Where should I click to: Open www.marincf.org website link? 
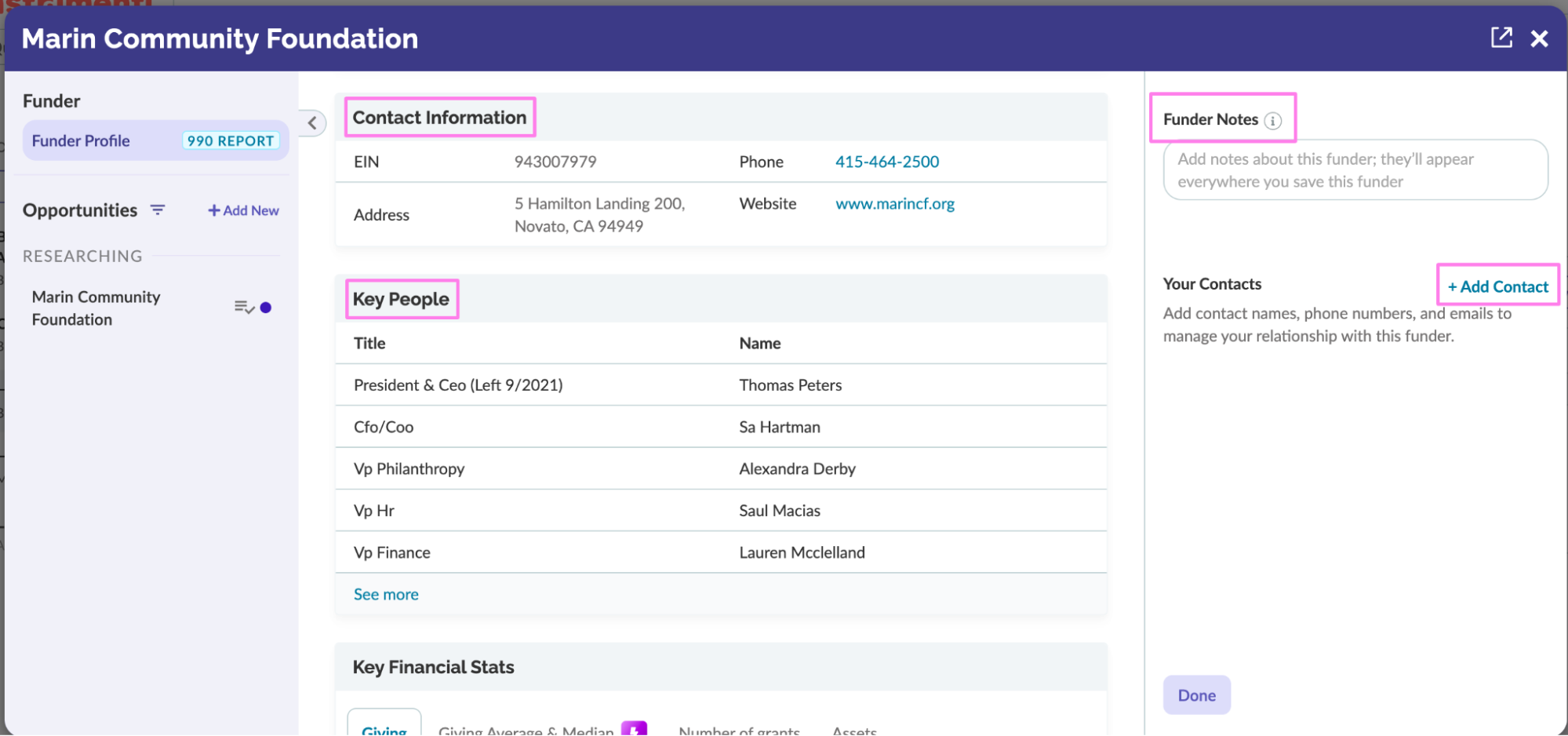coord(895,204)
